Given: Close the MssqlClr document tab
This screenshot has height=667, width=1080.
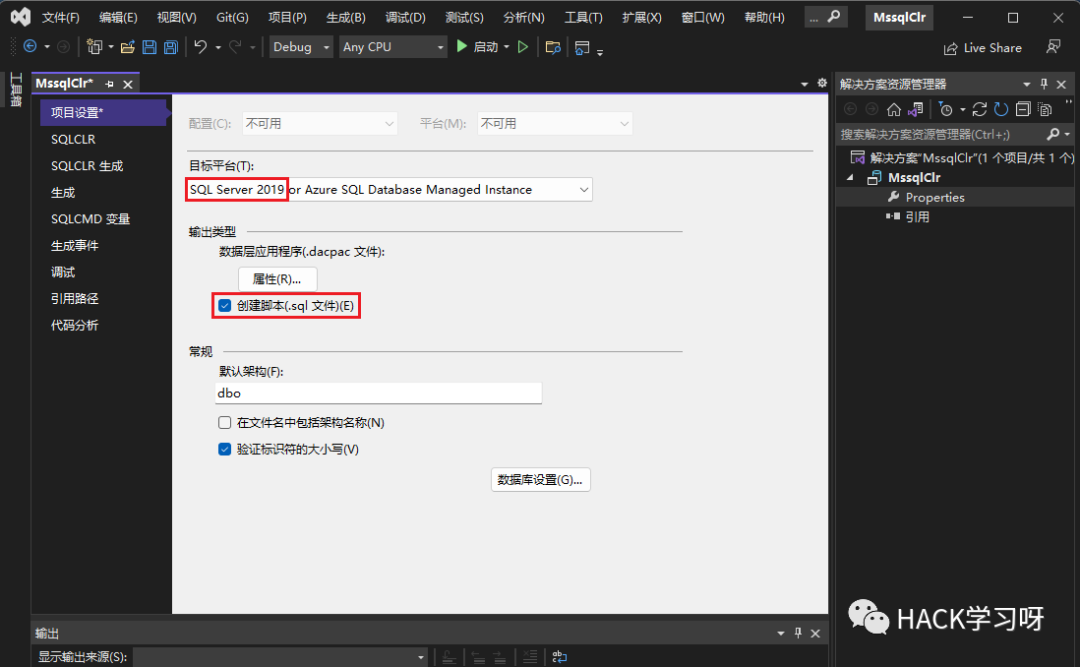Looking at the screenshot, I should [x=127, y=84].
